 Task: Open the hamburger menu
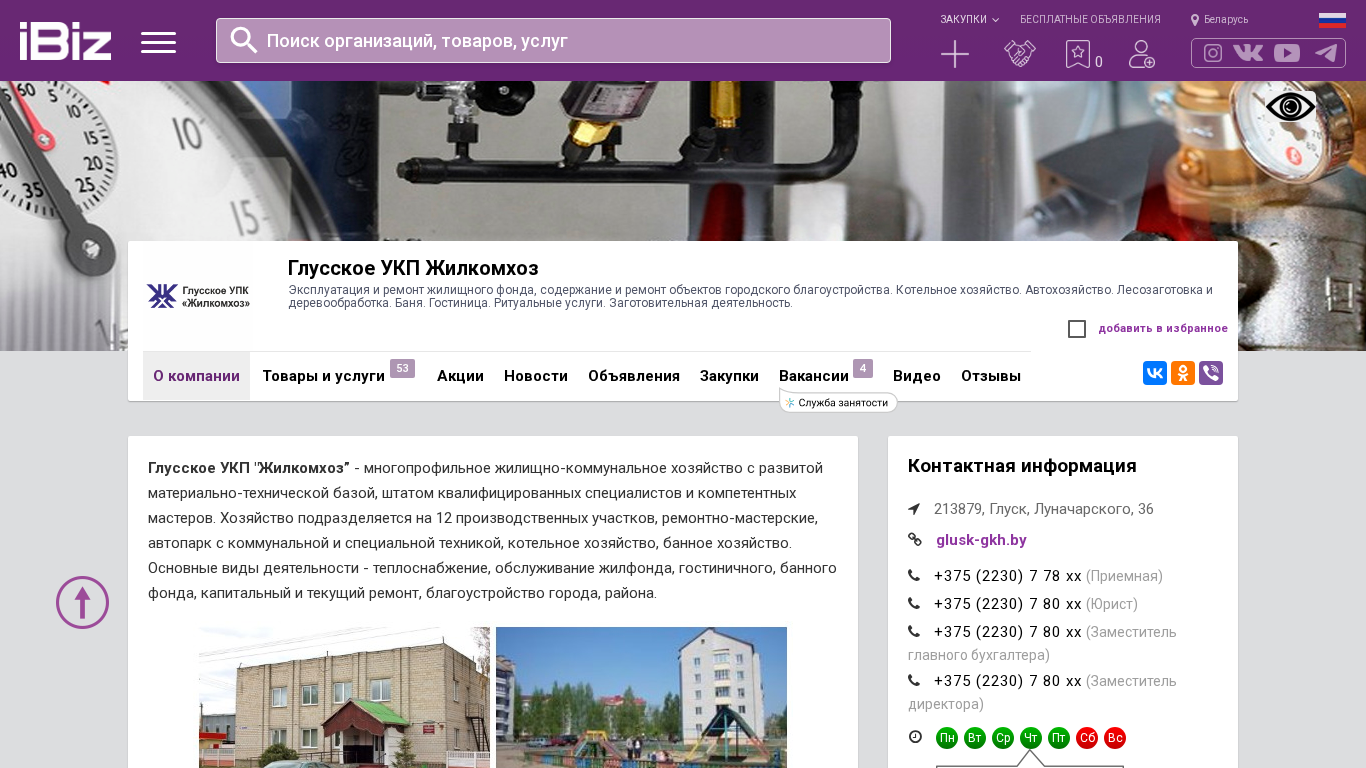[158, 42]
